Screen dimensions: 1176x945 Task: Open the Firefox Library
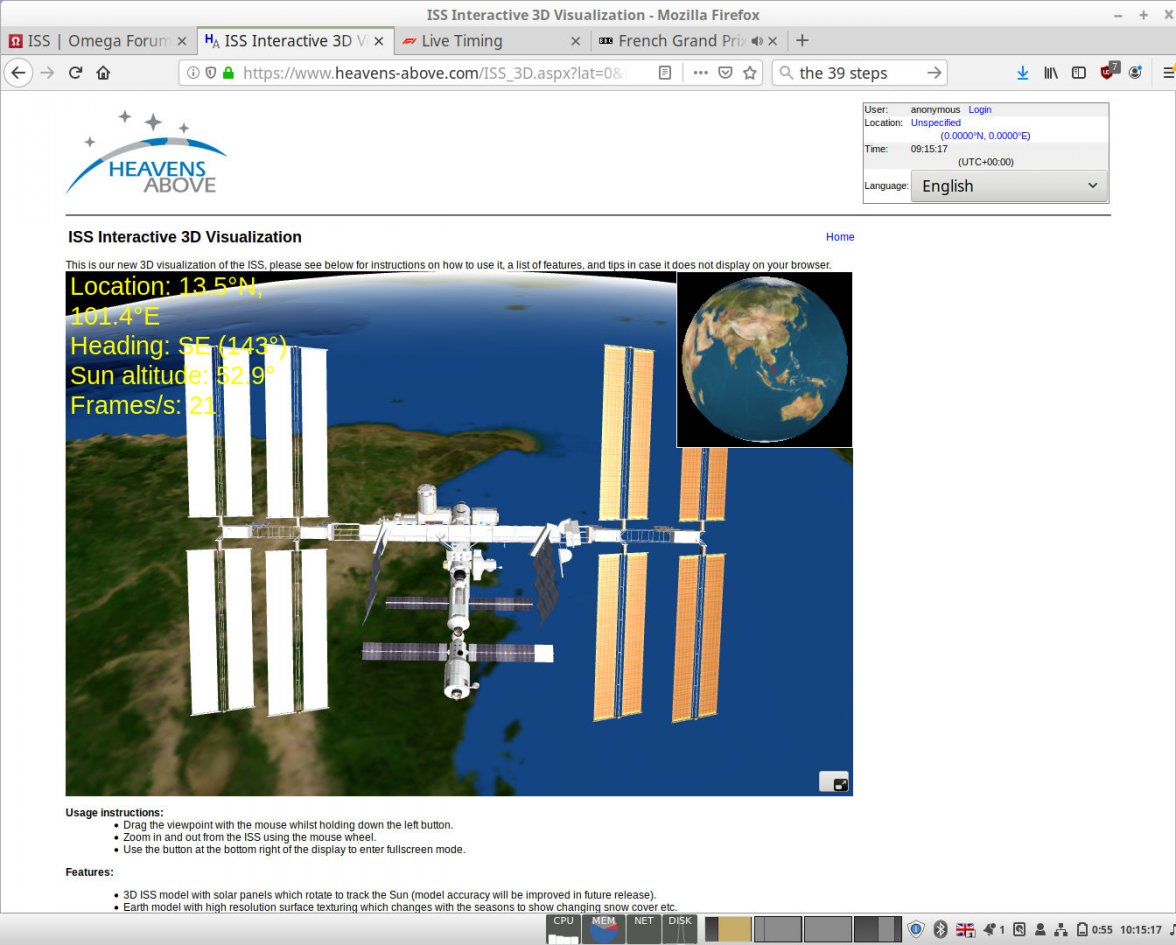[x=1050, y=72]
